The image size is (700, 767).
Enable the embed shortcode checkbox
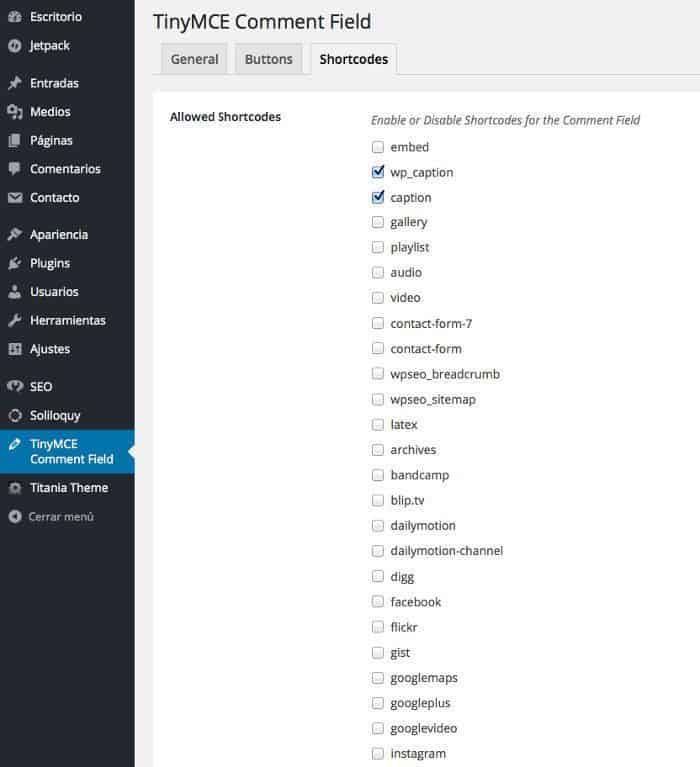pos(378,147)
